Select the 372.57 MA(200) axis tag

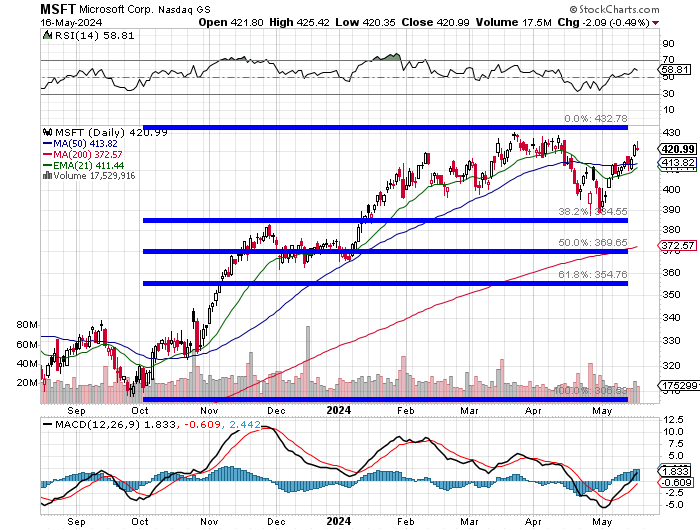677,246
